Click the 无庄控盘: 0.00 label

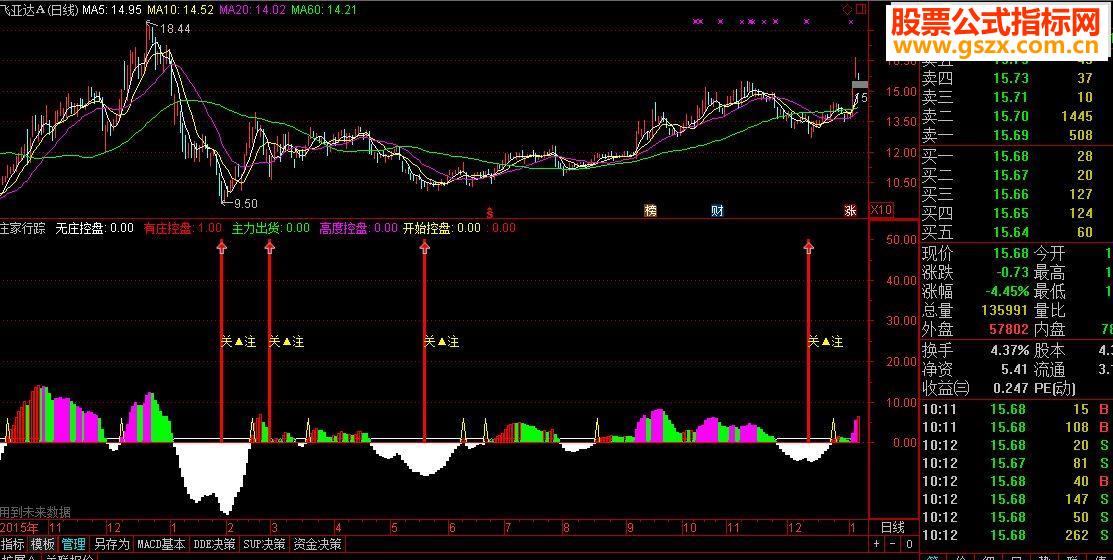(x=94, y=228)
